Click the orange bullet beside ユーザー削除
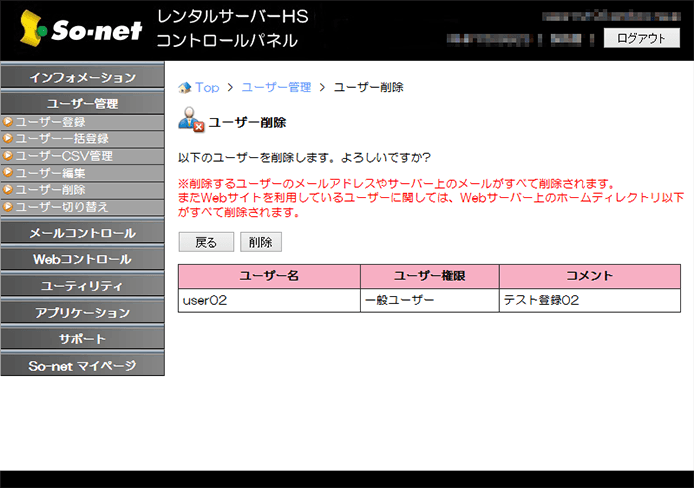 8,190
